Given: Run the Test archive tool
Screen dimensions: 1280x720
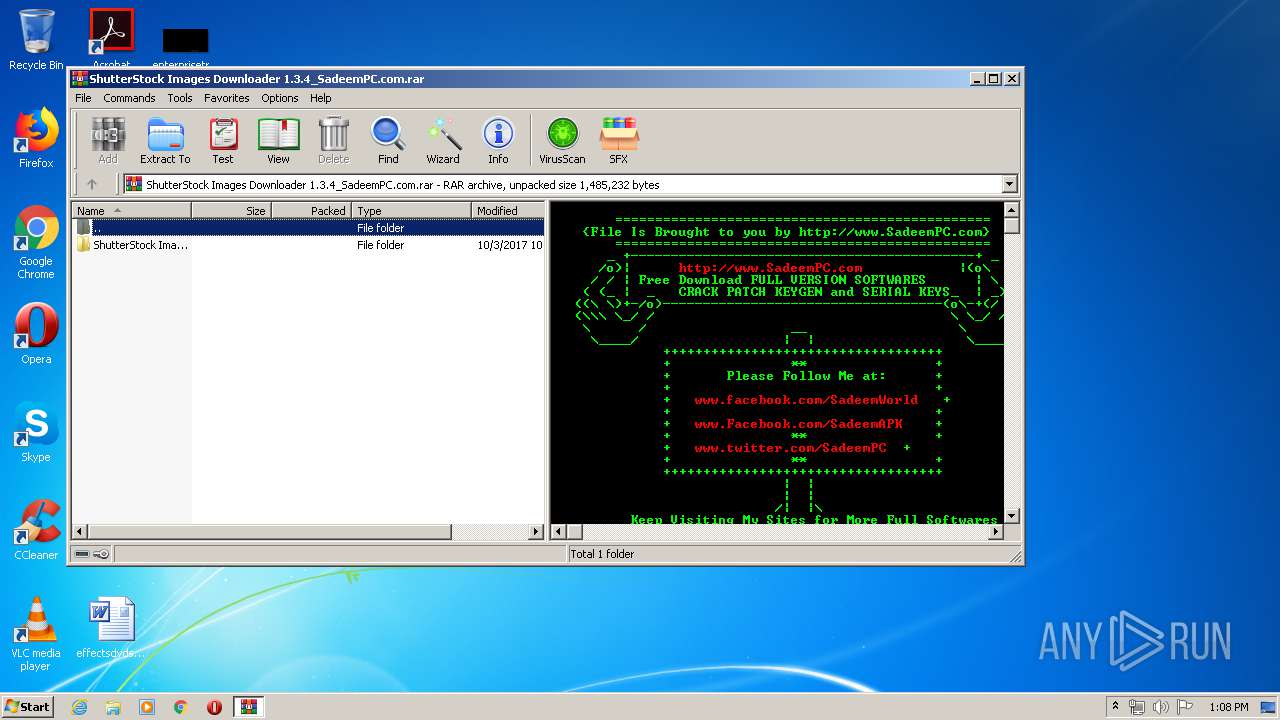Looking at the screenshot, I should [x=223, y=140].
